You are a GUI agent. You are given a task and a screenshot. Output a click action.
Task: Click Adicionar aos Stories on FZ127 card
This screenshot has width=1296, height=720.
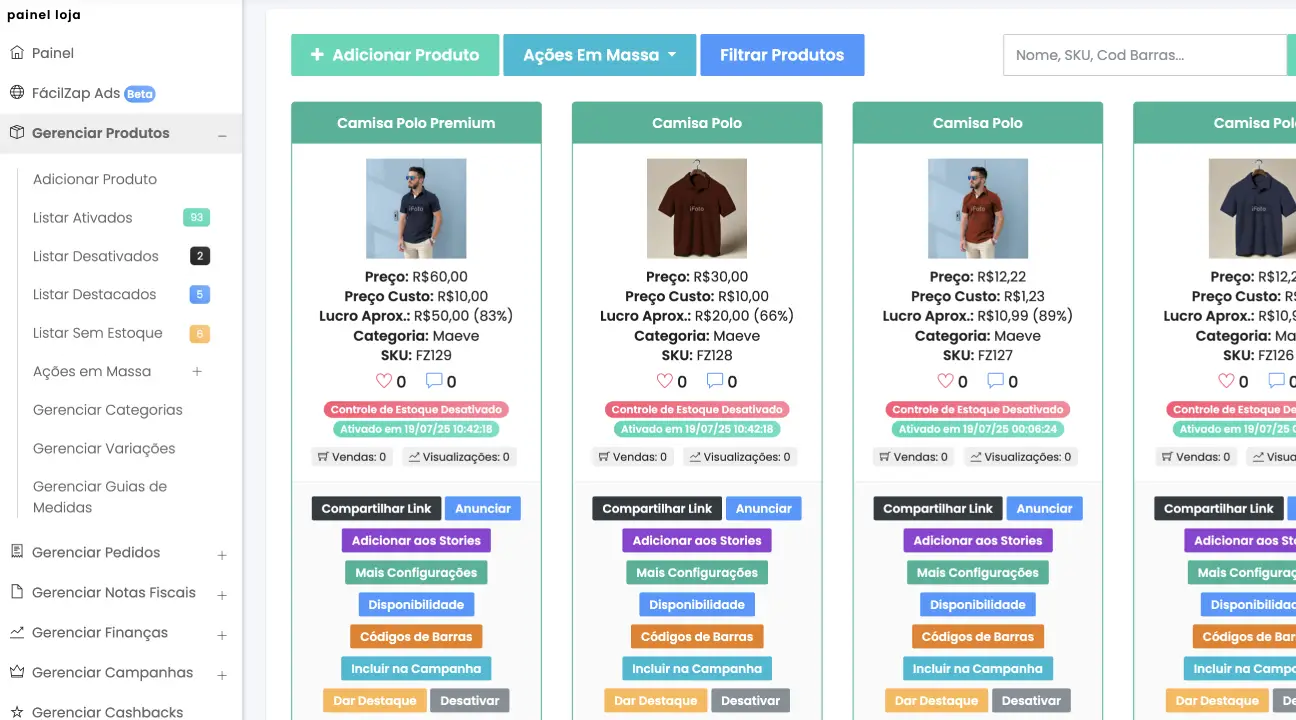978,540
